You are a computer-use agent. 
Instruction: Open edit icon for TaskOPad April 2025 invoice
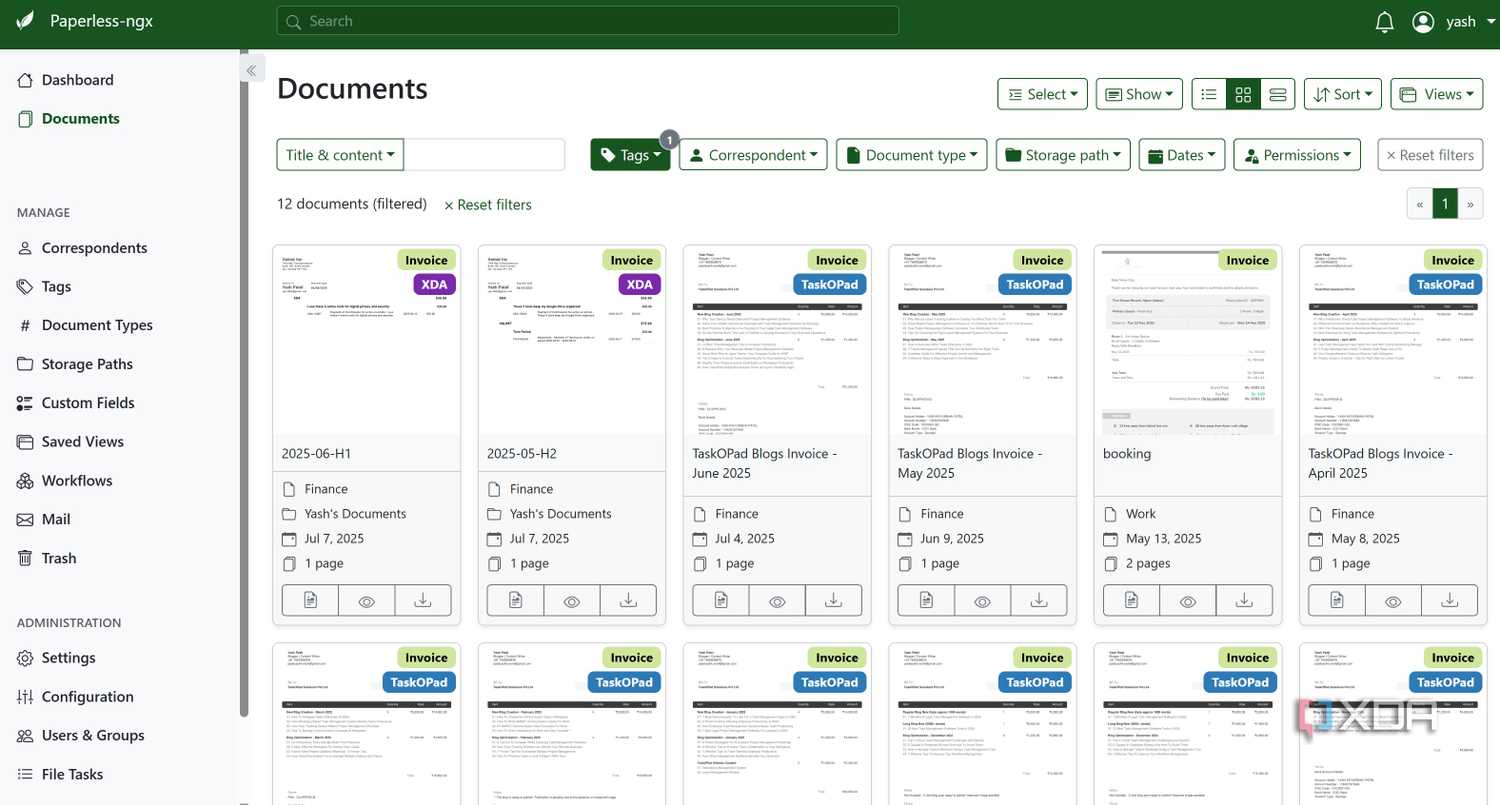(x=1337, y=600)
